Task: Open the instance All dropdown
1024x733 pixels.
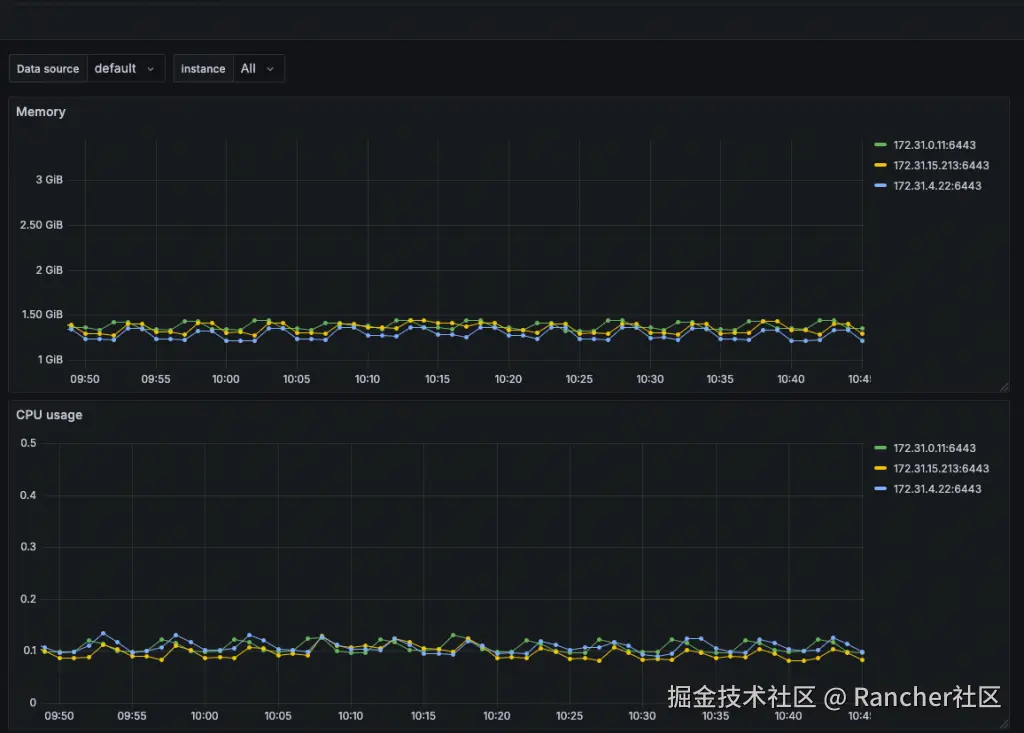Action: [259, 69]
